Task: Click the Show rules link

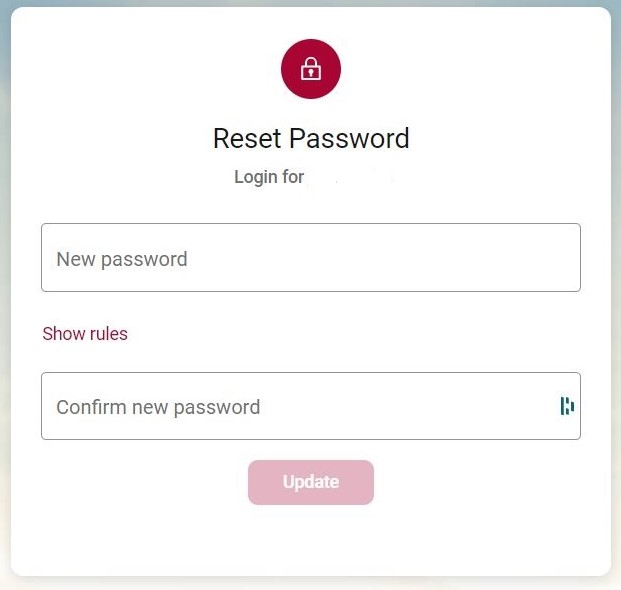Action: 85,333
